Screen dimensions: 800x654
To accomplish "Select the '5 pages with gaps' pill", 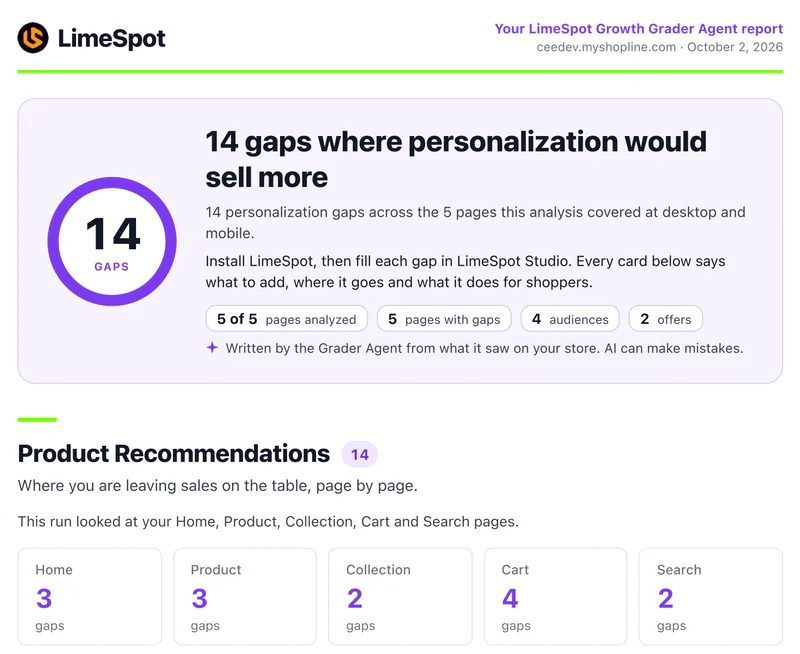I will point(444,319).
